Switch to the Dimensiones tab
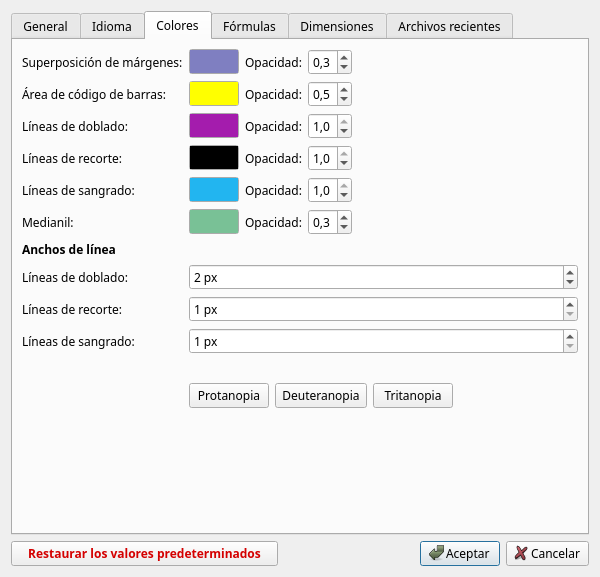 pyautogui.click(x=336, y=27)
